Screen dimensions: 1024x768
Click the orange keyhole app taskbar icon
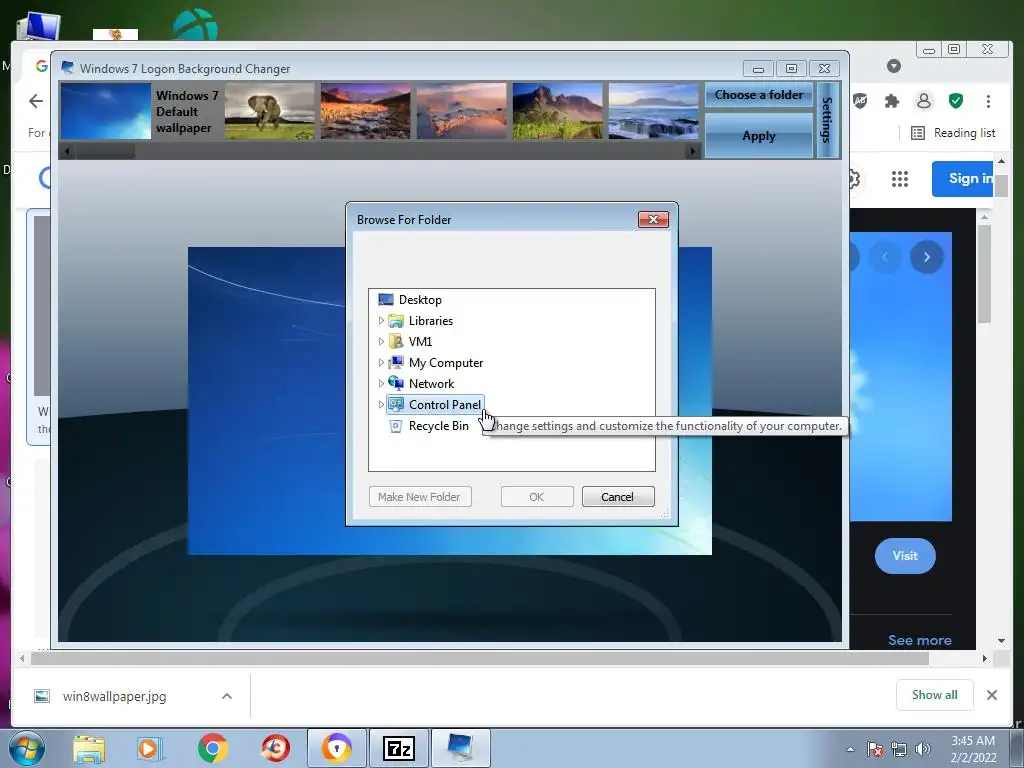[x=337, y=748]
